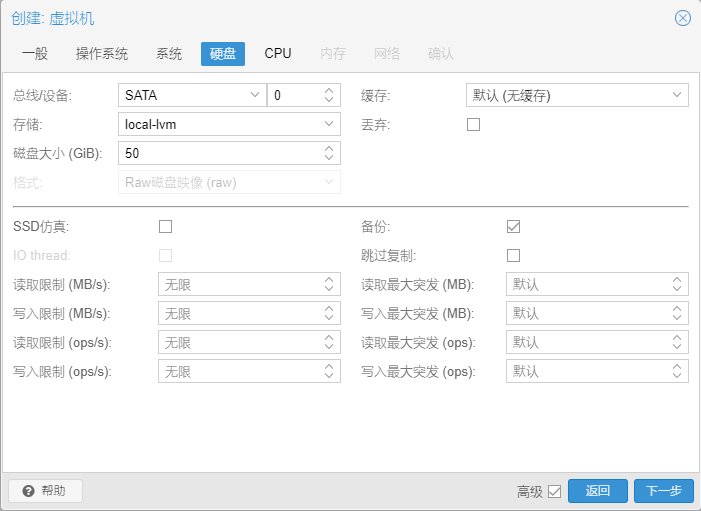Click the 下一步 button
This screenshot has height=511, width=701.
[x=663, y=491]
